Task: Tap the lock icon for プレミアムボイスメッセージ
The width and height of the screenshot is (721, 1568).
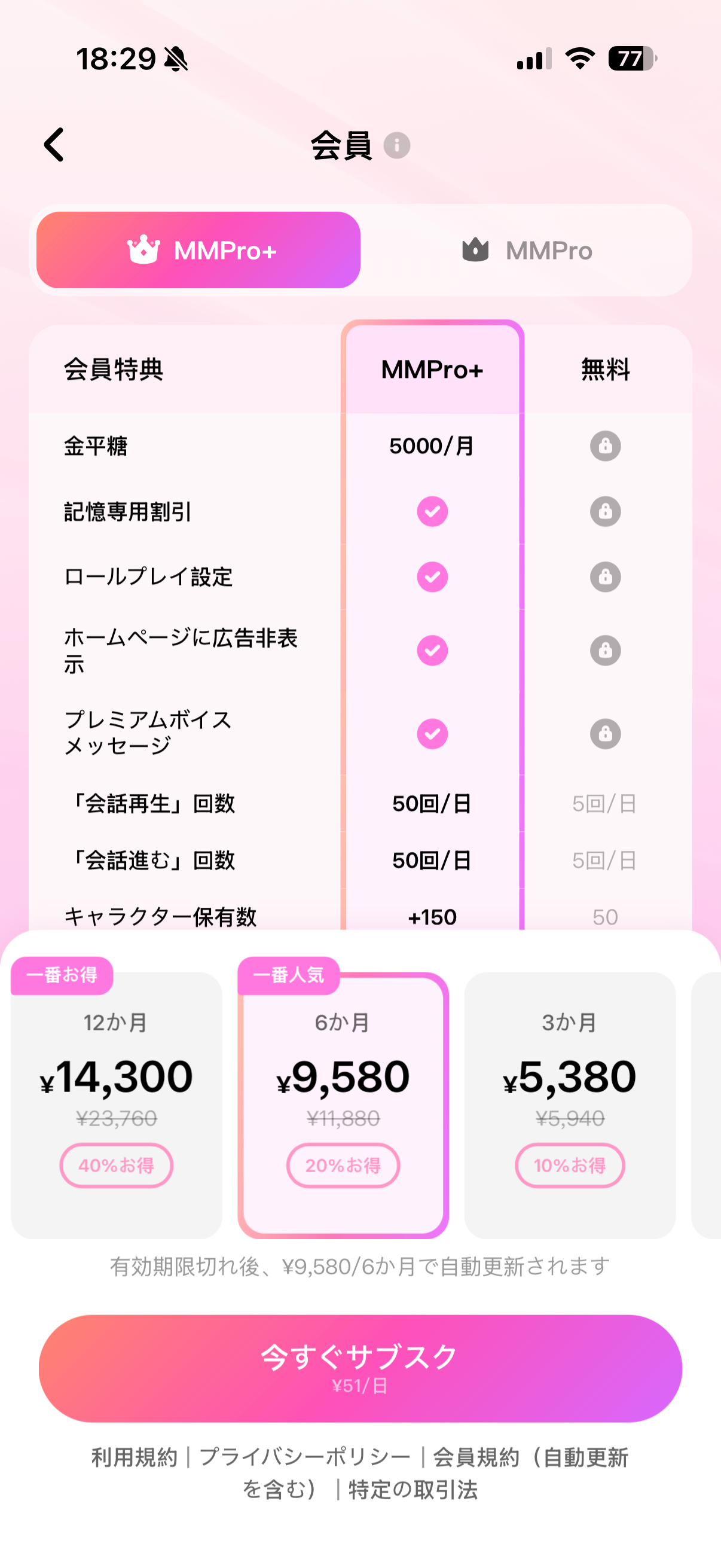Action: (x=605, y=734)
